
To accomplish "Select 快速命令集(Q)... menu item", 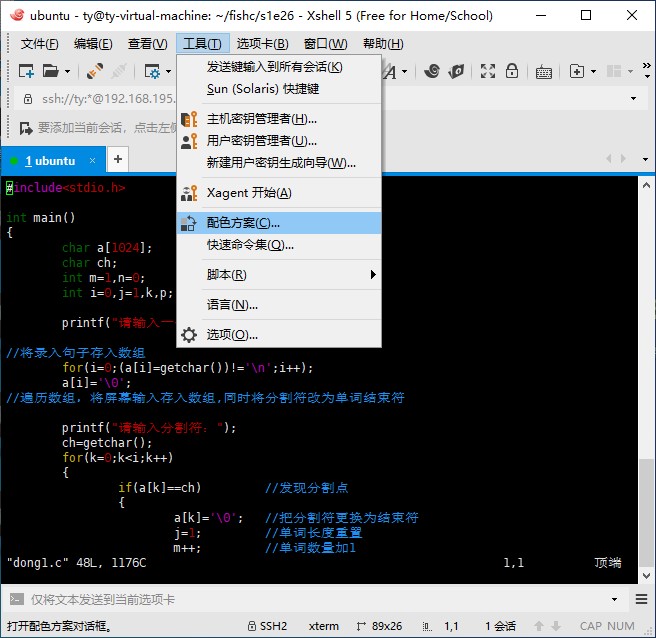I will click(279, 245).
